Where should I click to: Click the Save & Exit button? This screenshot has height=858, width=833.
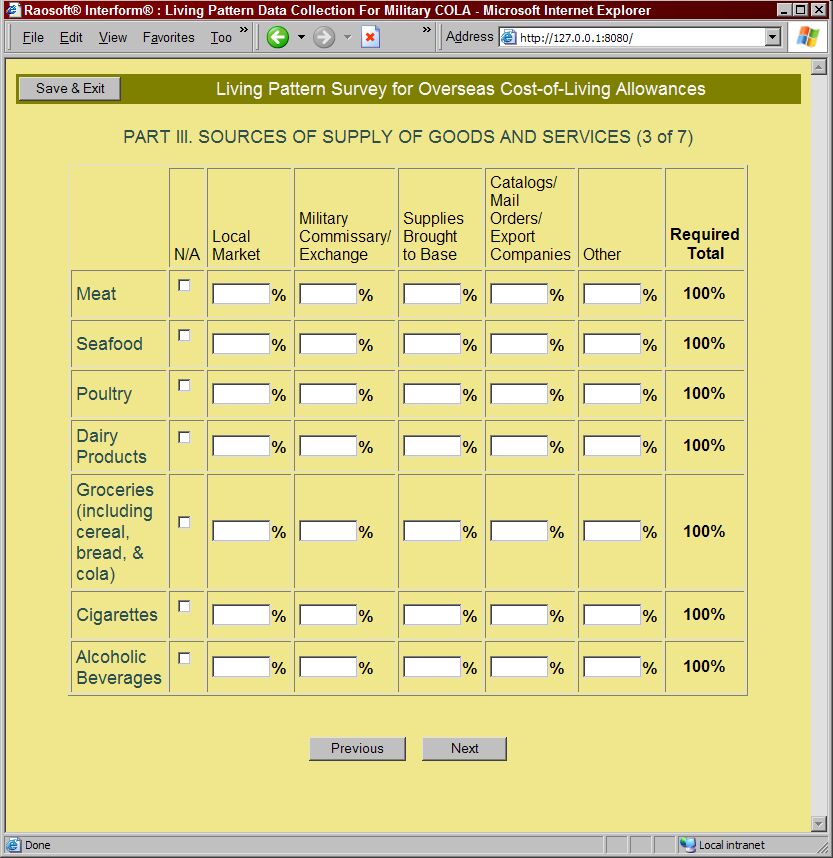point(70,88)
